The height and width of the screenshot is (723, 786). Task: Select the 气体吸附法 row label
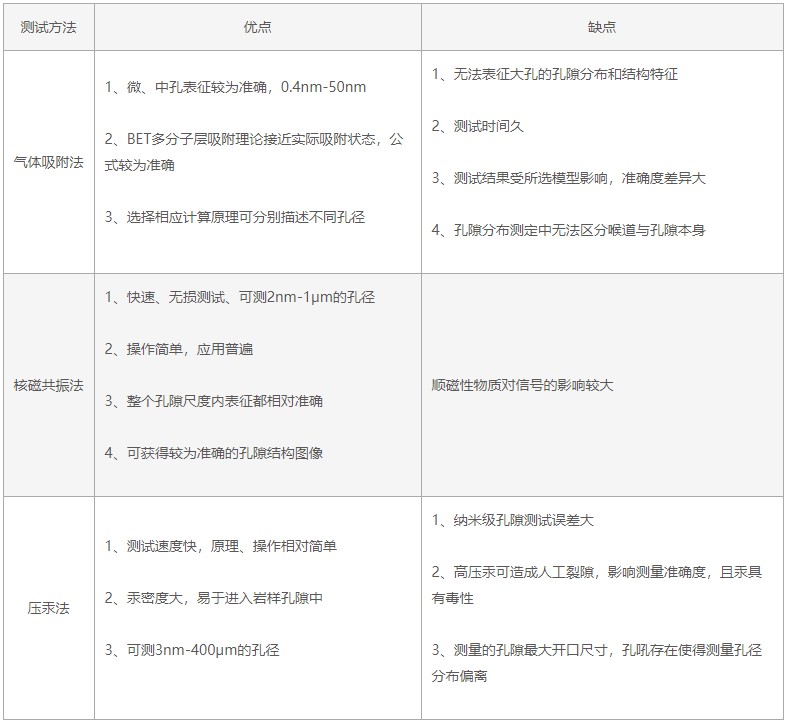[x=47, y=161]
